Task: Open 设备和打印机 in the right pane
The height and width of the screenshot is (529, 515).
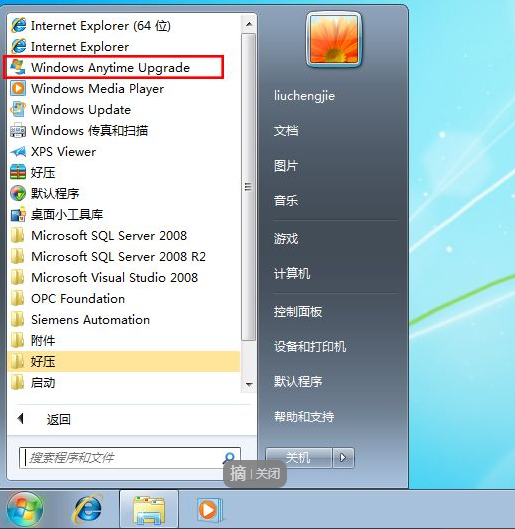Action: click(x=310, y=347)
